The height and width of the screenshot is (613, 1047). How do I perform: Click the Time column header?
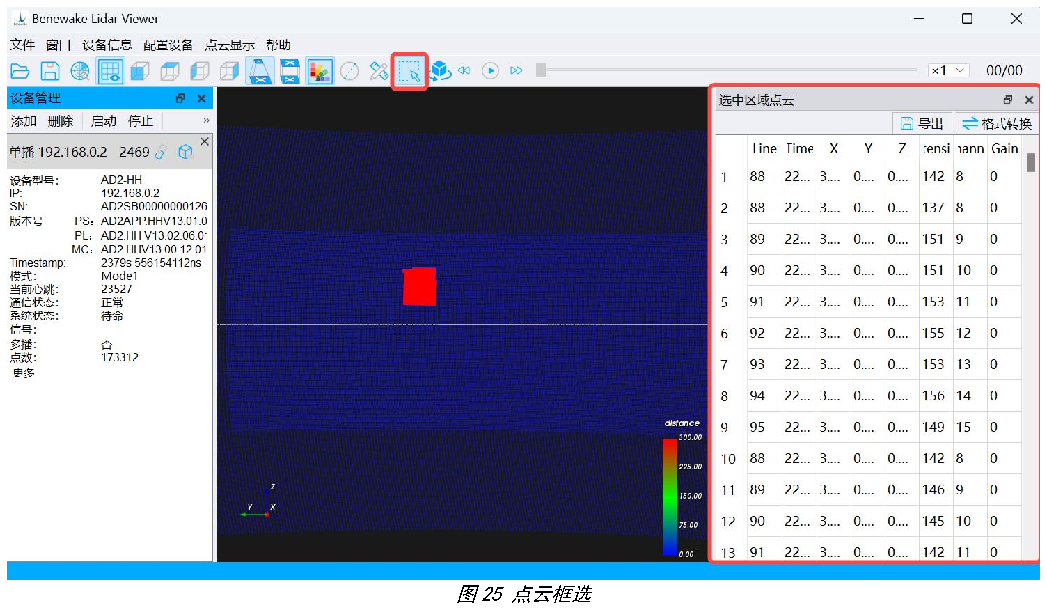799,148
